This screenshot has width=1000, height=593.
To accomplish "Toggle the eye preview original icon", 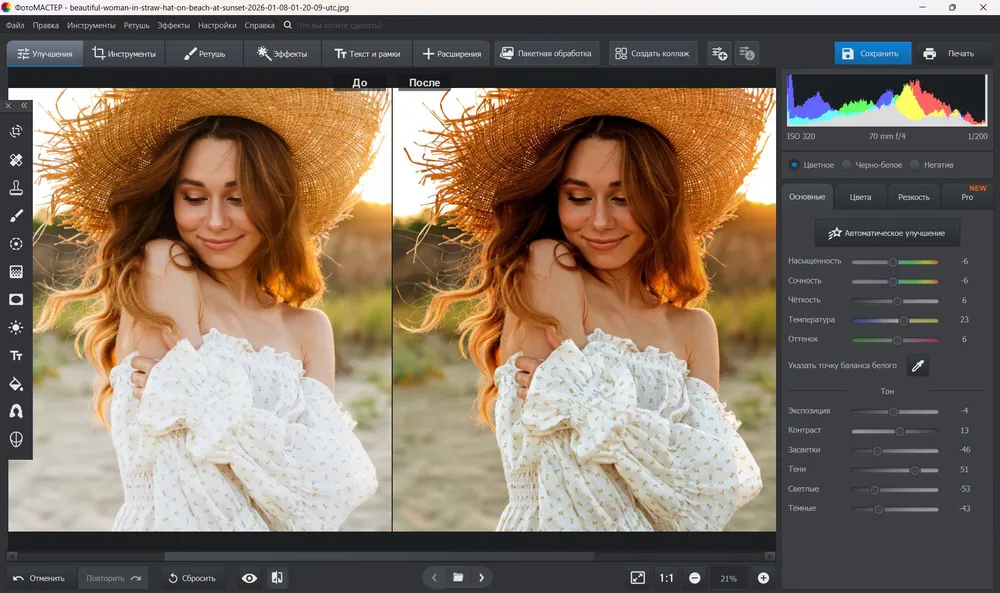I will pos(249,578).
